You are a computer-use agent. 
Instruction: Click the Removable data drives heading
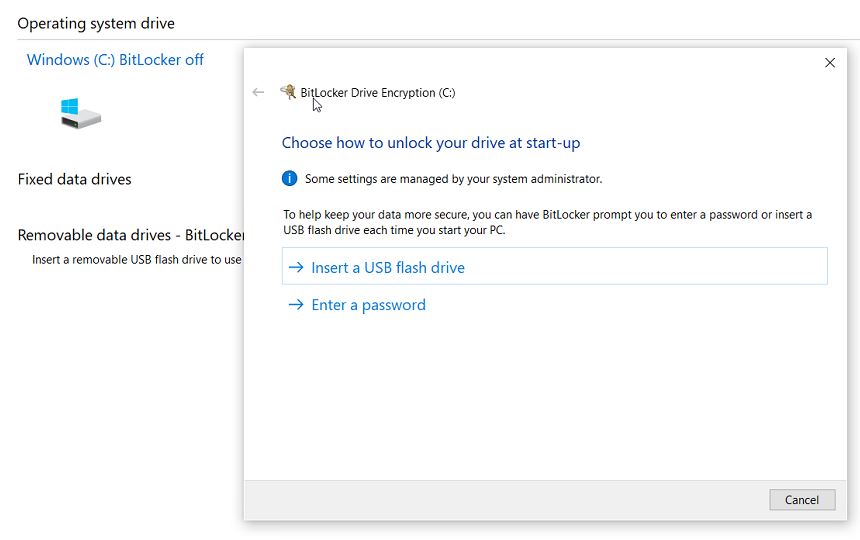click(x=130, y=236)
